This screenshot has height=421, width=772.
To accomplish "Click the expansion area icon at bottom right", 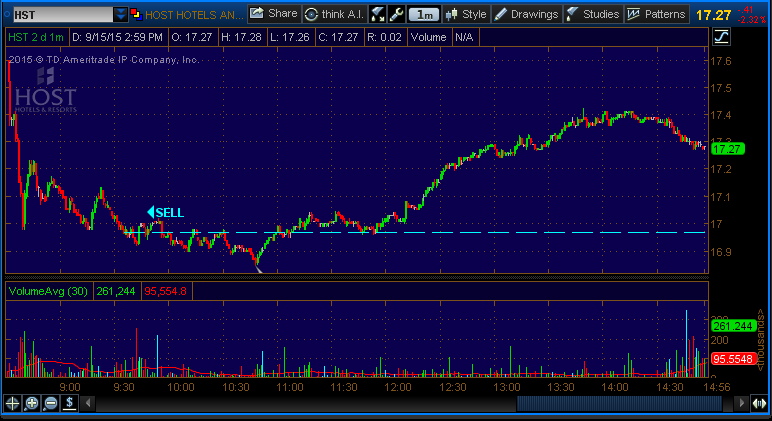I will coord(759,404).
